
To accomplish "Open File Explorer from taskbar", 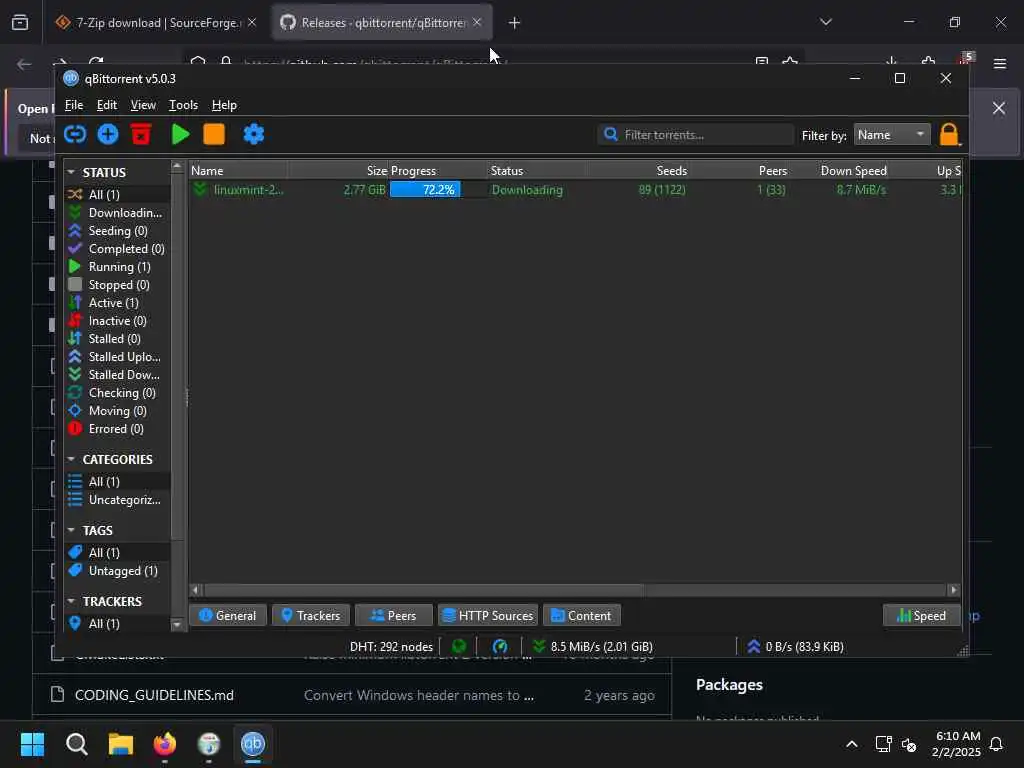I will coord(121,744).
